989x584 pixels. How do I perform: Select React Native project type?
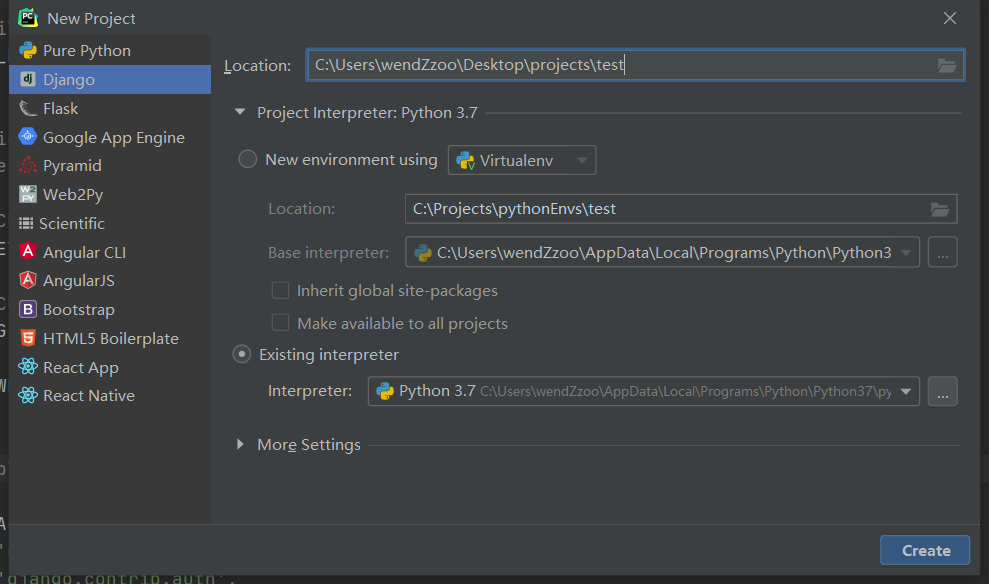click(x=110, y=395)
